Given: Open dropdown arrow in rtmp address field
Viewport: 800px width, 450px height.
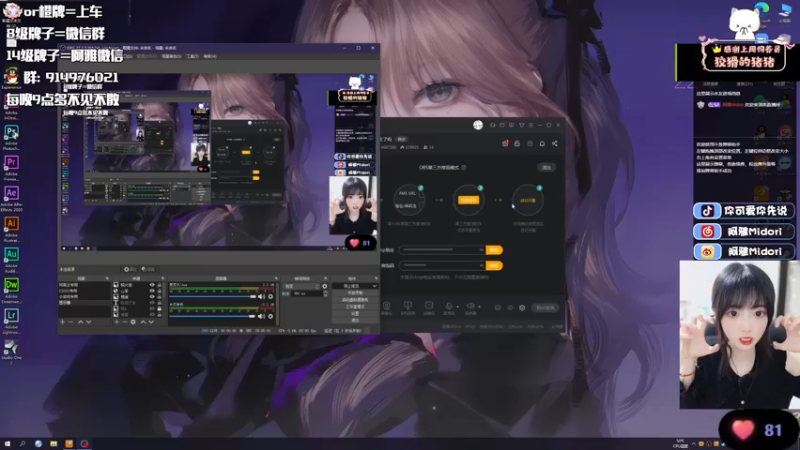Looking at the screenshot, I should click(x=481, y=250).
